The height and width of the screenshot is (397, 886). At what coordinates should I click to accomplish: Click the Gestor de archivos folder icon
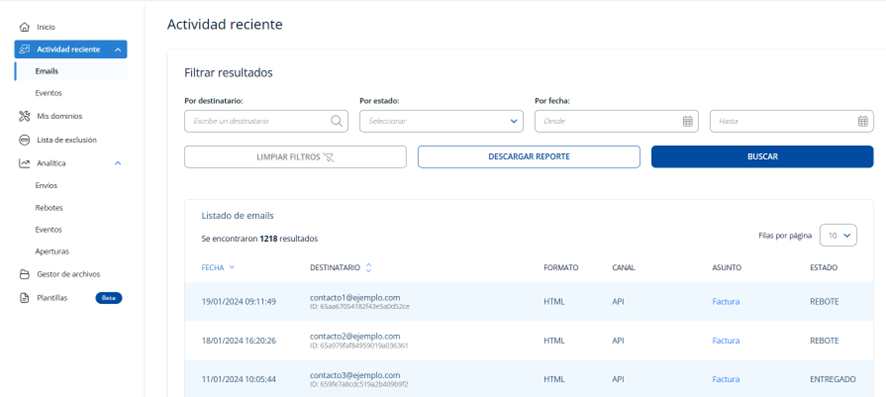[x=24, y=274]
